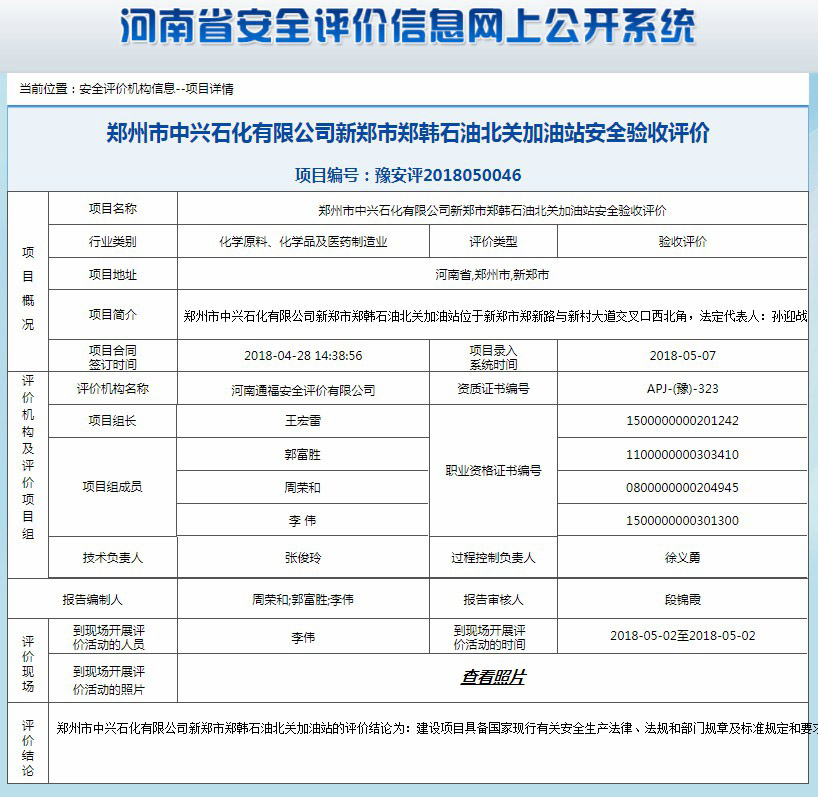The height and width of the screenshot is (797, 818).
Task: Click the project introduction description text
Action: point(495,316)
